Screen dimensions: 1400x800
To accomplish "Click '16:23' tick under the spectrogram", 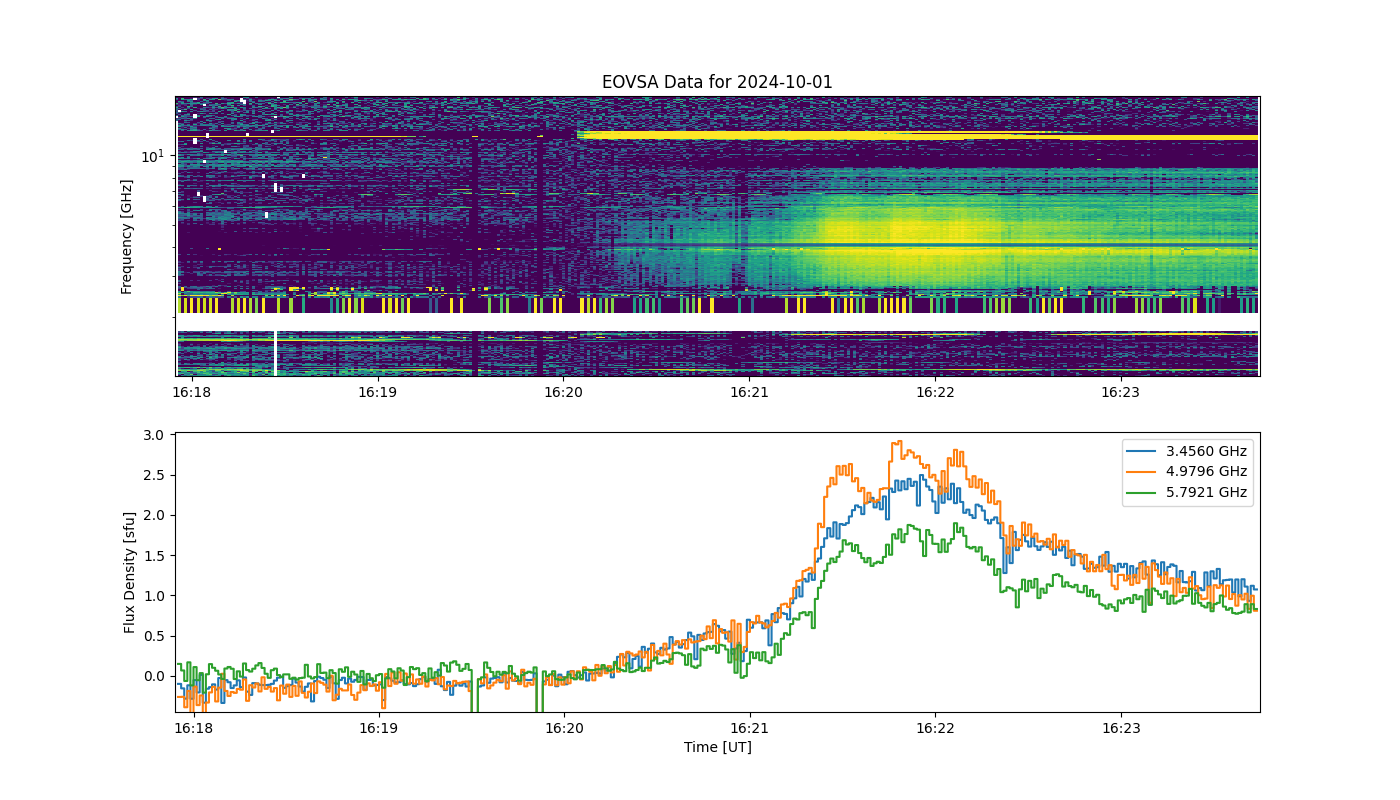I will [x=1120, y=393].
